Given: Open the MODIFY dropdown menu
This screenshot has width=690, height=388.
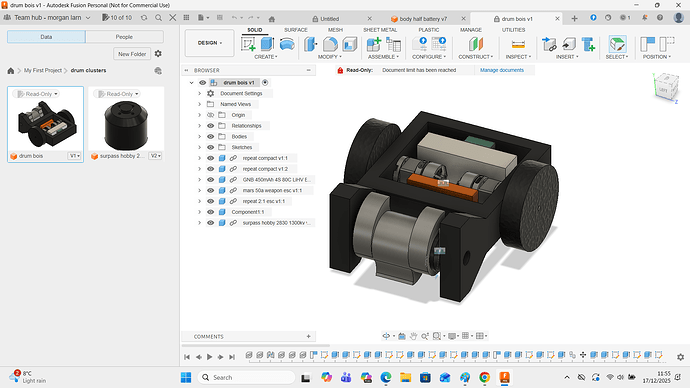Looking at the screenshot, I should coord(330,57).
